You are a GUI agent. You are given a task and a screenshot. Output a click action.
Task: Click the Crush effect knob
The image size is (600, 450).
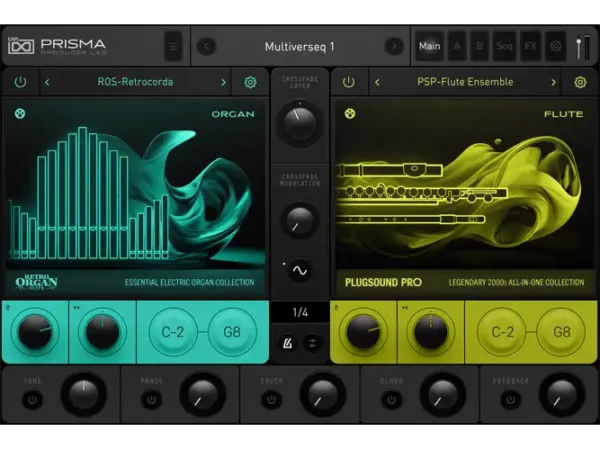(x=323, y=395)
